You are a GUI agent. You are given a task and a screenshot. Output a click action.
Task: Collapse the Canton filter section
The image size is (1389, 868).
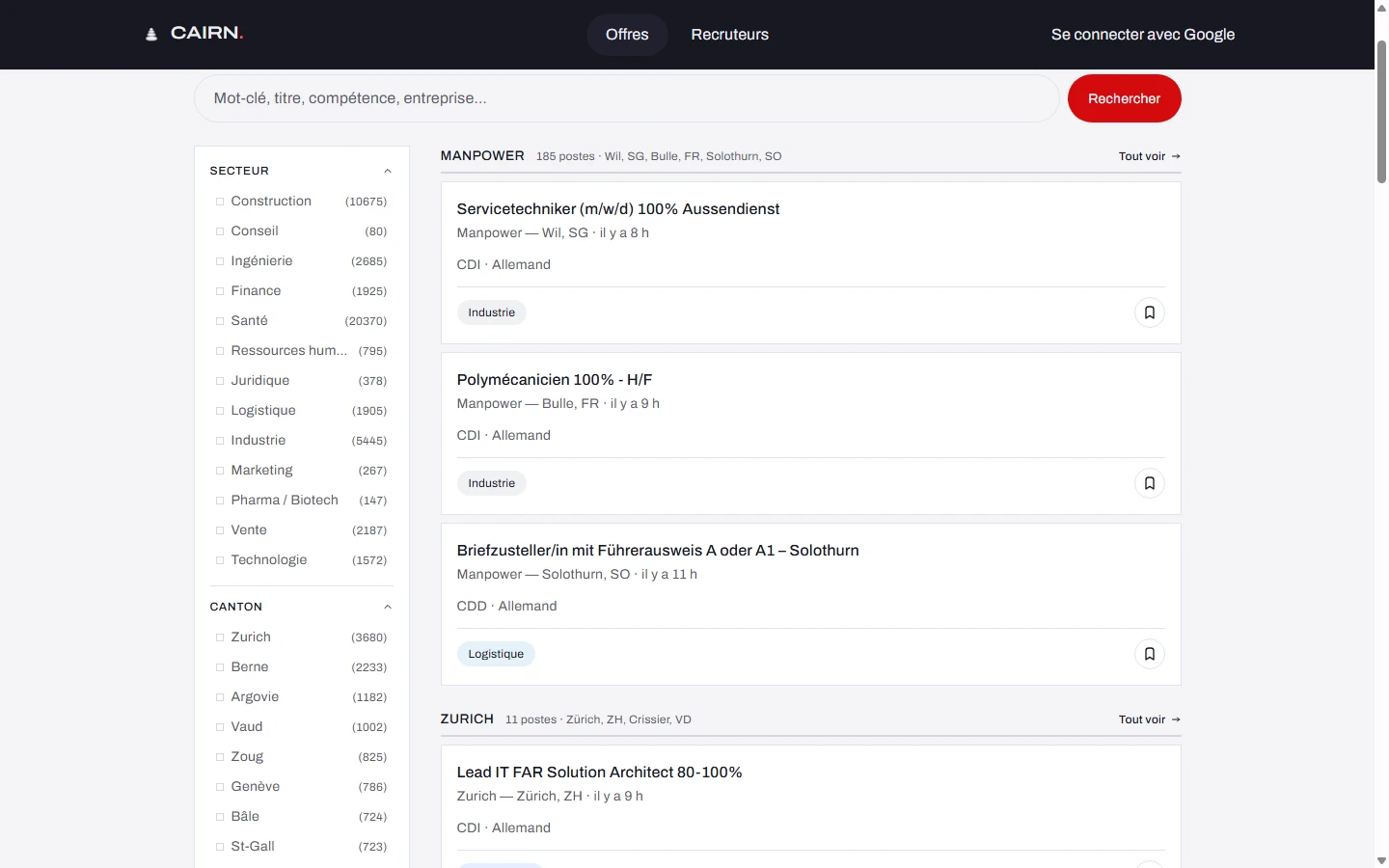tap(388, 607)
